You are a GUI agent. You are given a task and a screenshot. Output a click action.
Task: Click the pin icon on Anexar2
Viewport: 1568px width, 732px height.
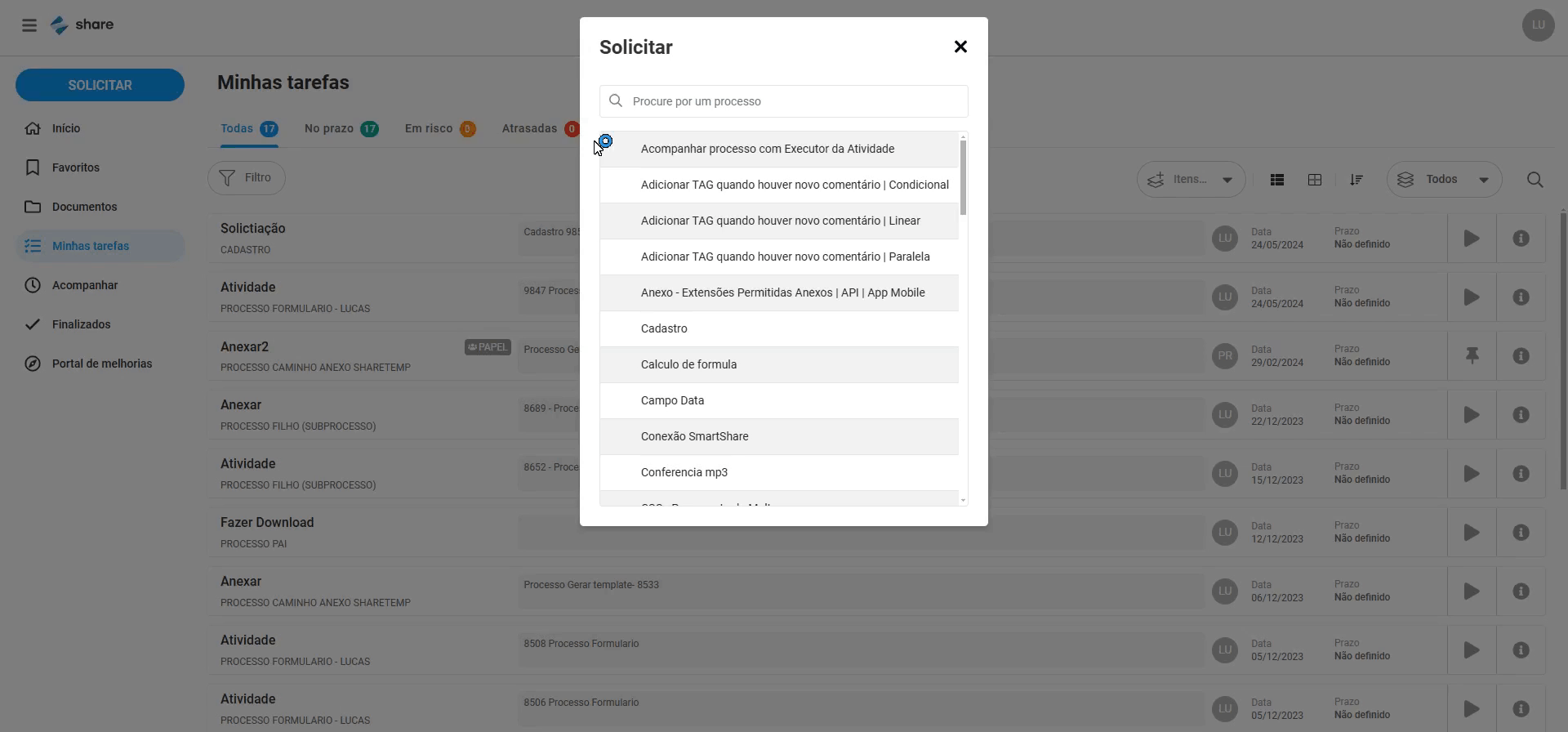1472,356
